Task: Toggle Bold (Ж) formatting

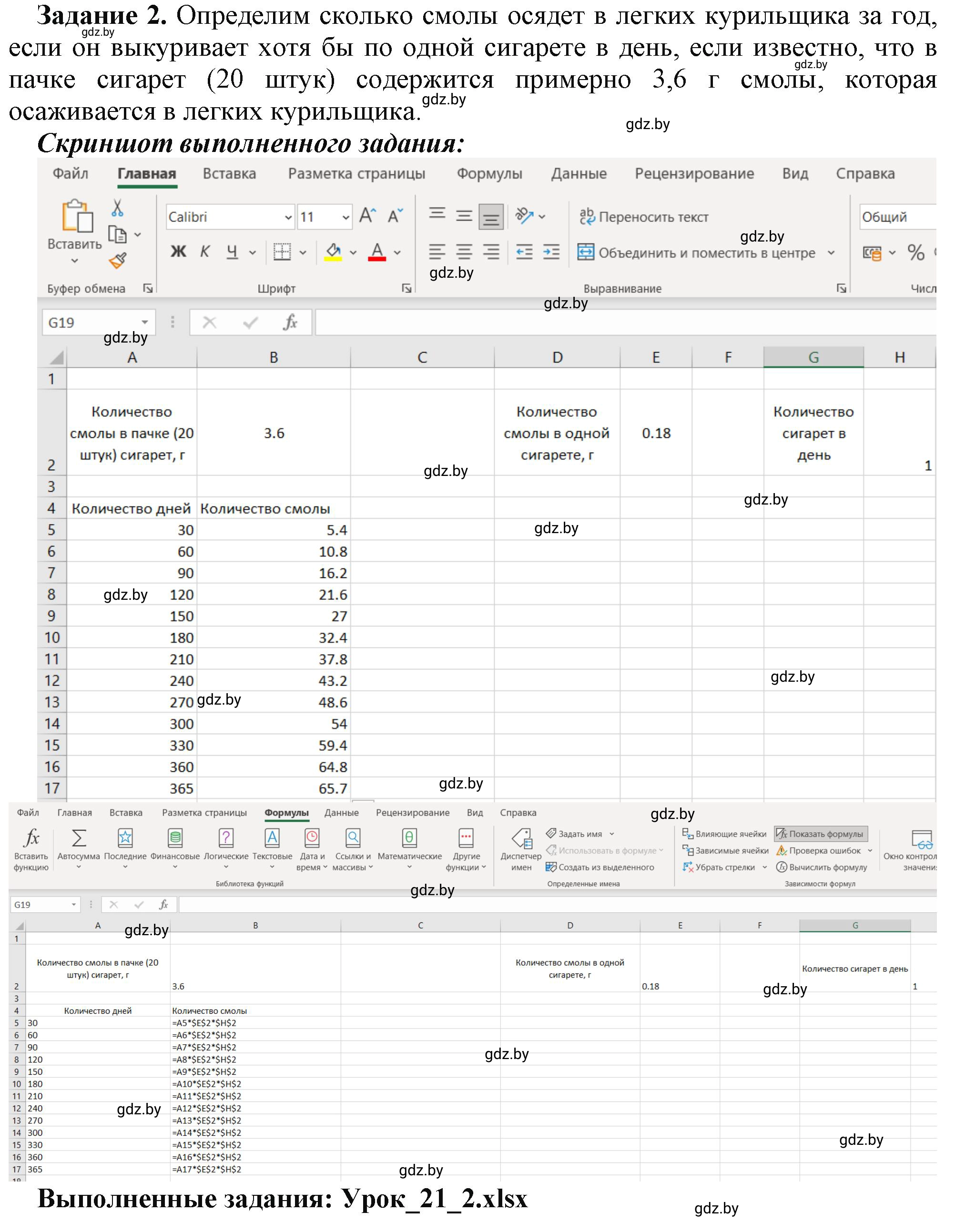Action: coord(178,252)
